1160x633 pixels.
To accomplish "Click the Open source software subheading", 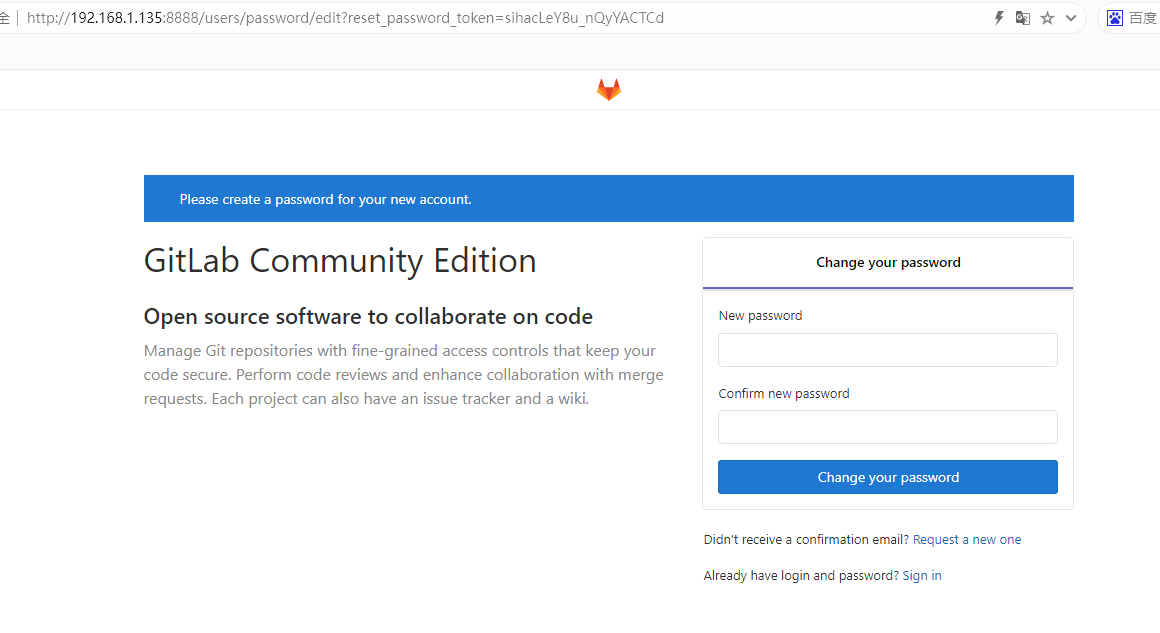I will point(368,317).
